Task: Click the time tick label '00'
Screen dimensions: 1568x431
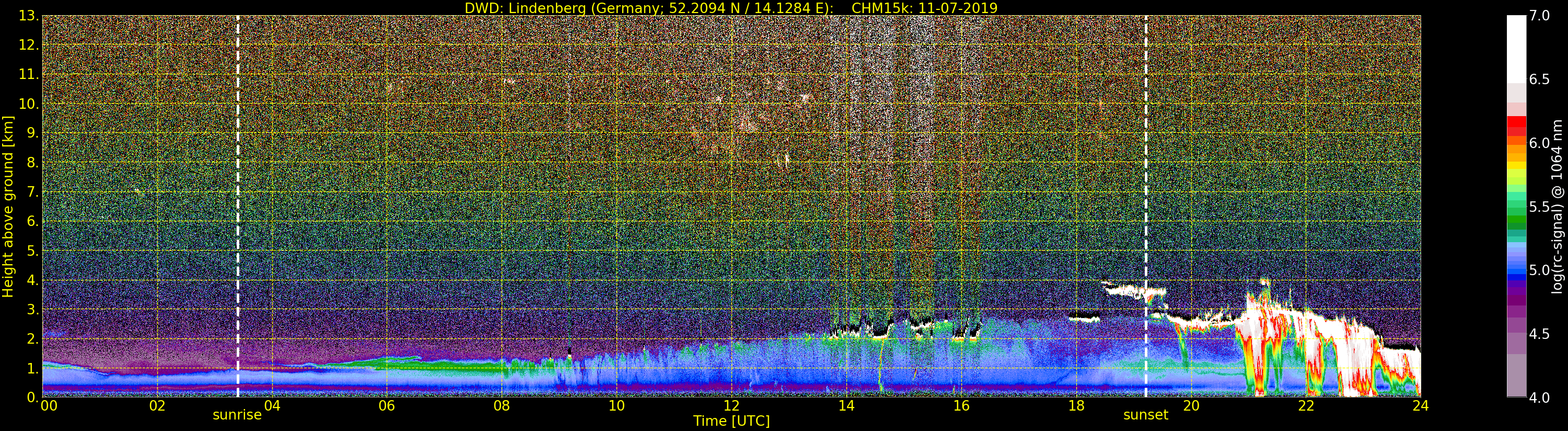Action: pyautogui.click(x=49, y=406)
